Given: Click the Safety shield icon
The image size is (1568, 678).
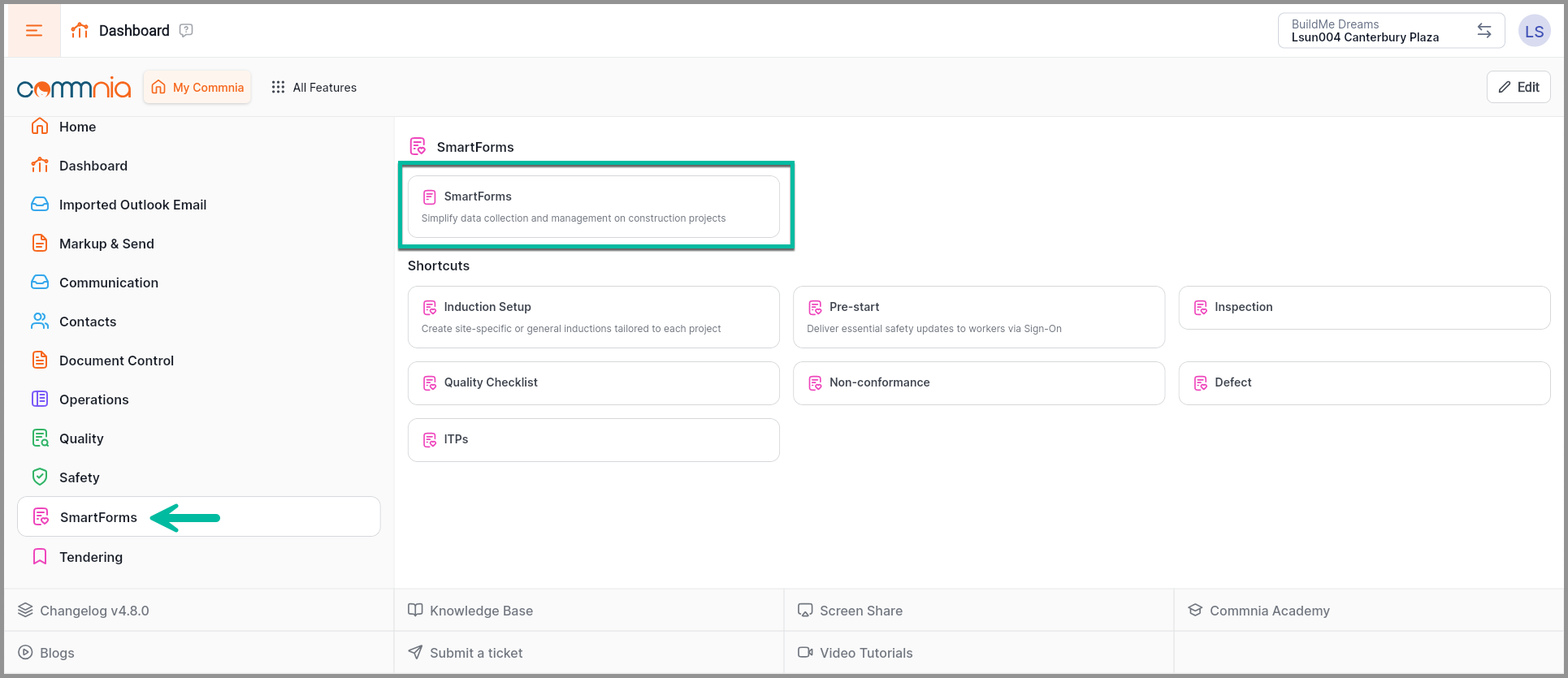Looking at the screenshot, I should (40, 477).
